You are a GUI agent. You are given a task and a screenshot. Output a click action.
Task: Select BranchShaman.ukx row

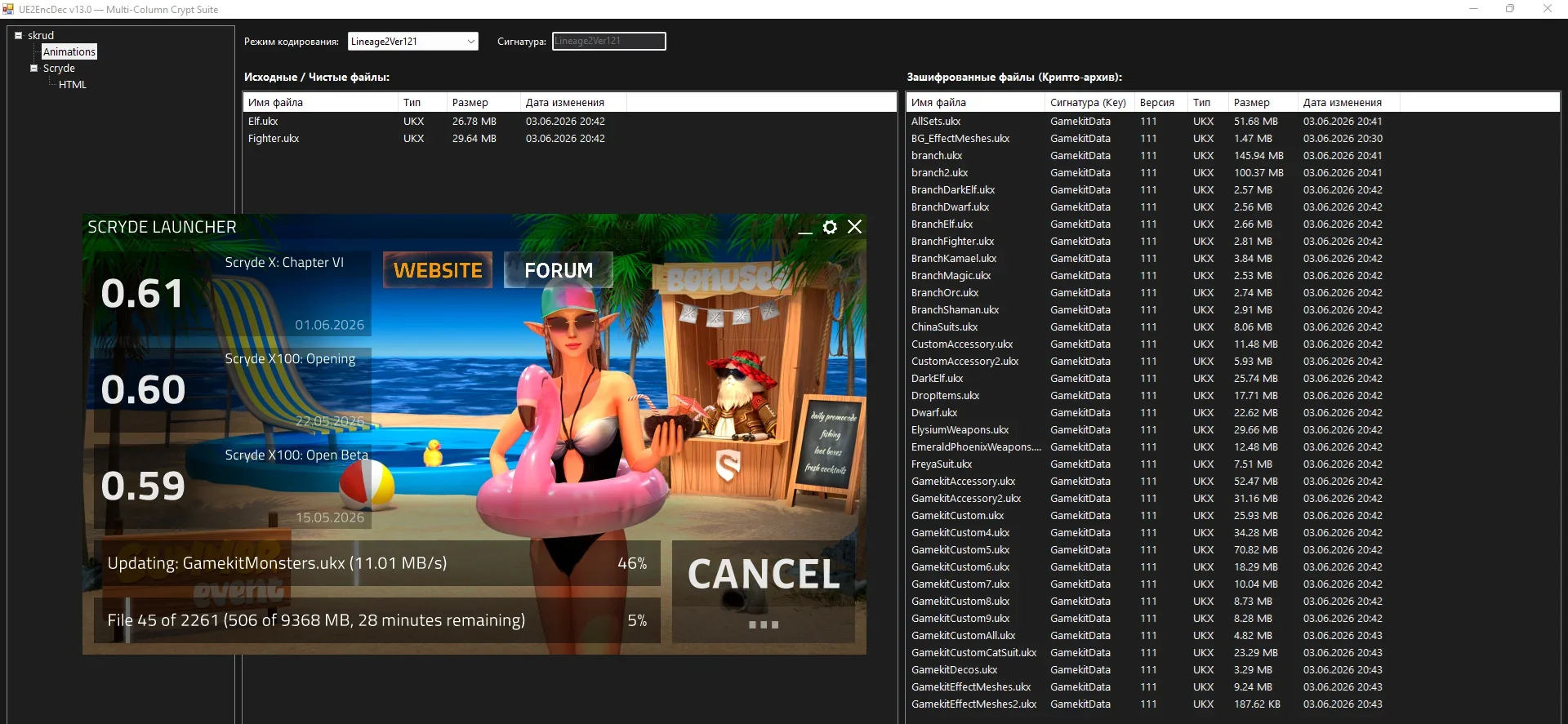coord(1233,309)
